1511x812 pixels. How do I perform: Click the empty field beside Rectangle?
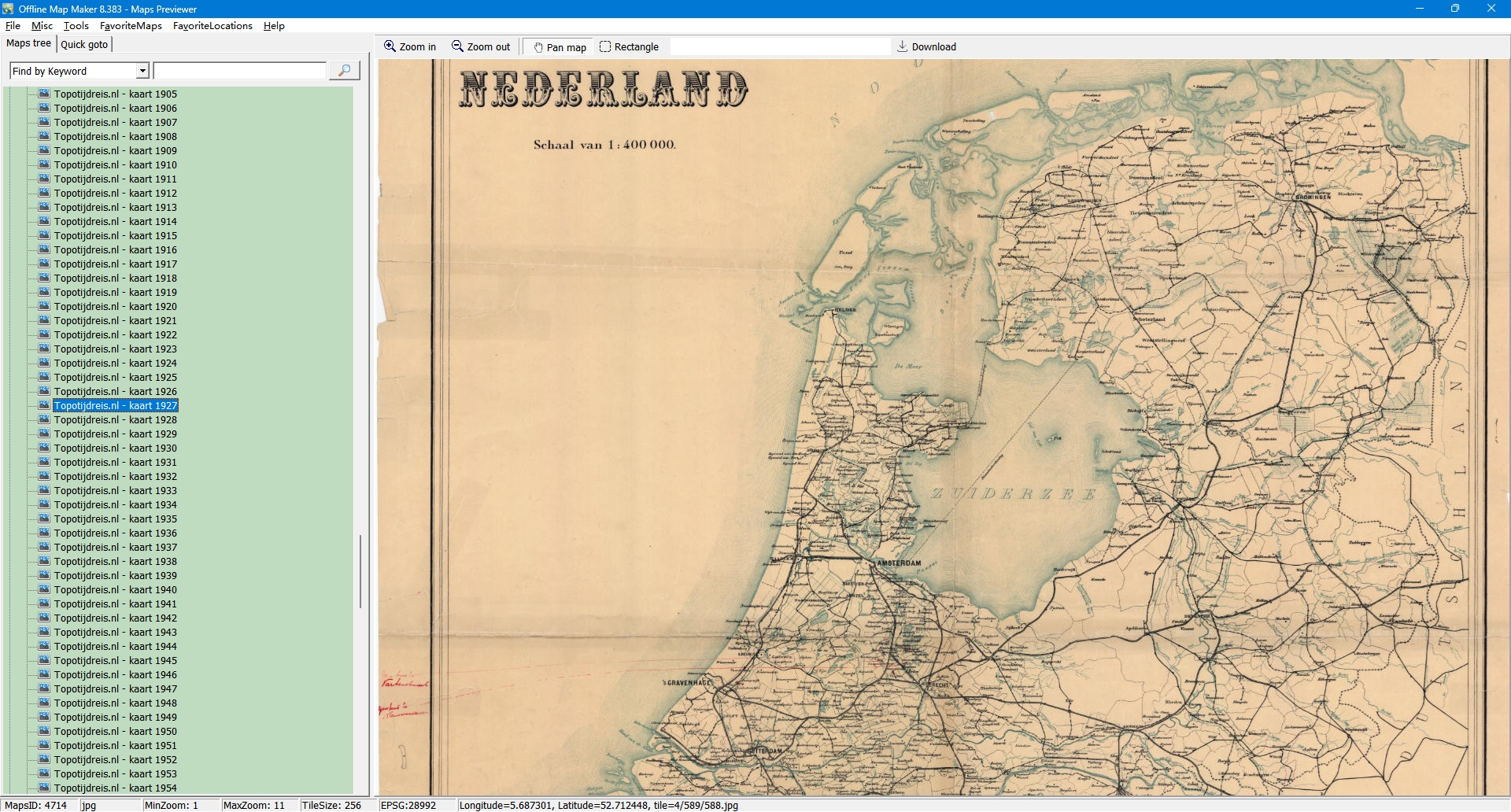tap(779, 46)
